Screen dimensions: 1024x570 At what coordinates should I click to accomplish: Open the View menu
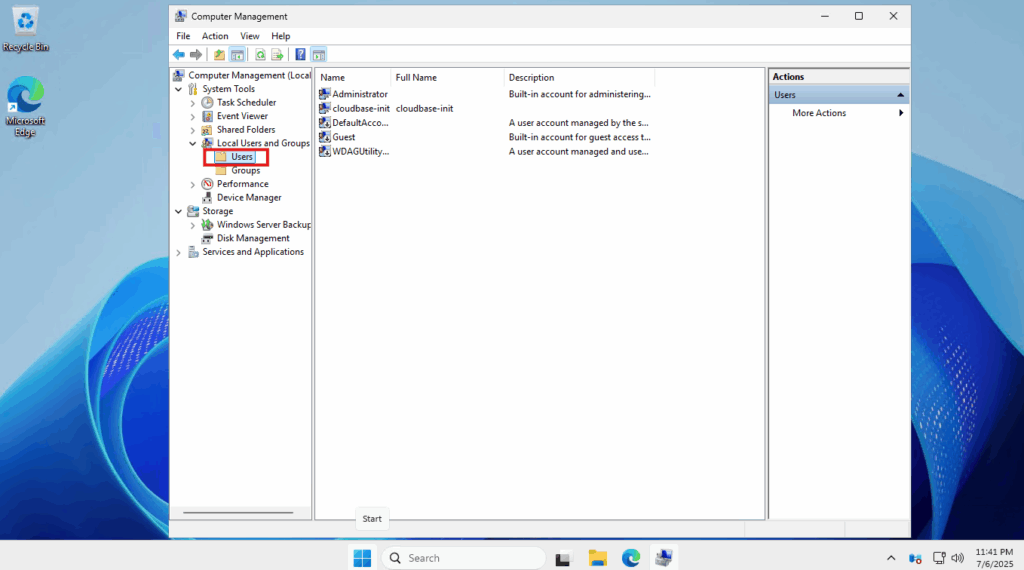tap(249, 36)
